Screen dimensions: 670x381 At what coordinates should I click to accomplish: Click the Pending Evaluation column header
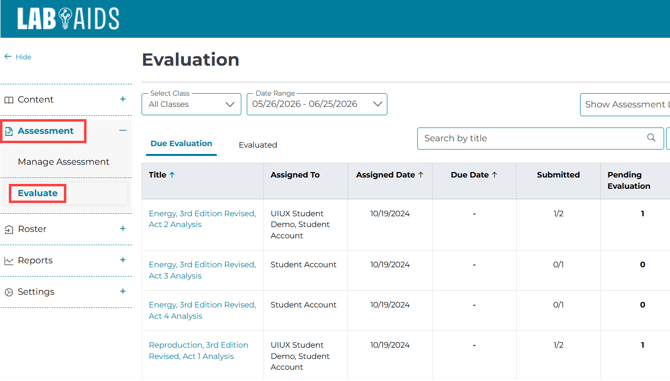tap(629, 180)
